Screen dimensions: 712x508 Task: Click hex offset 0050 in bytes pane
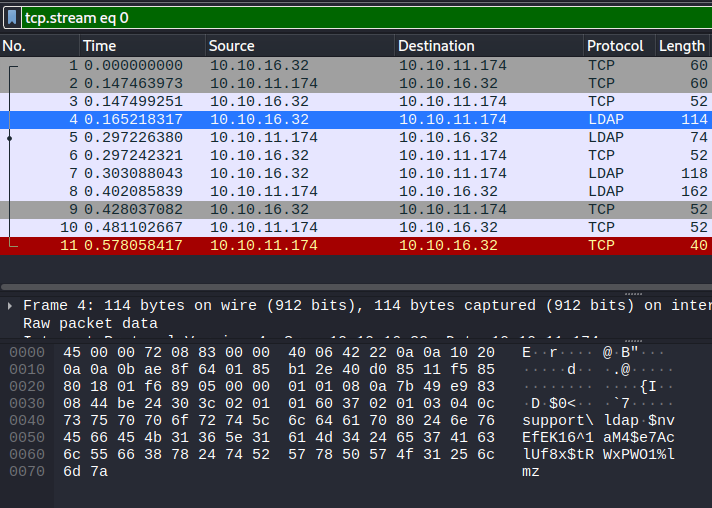27,438
